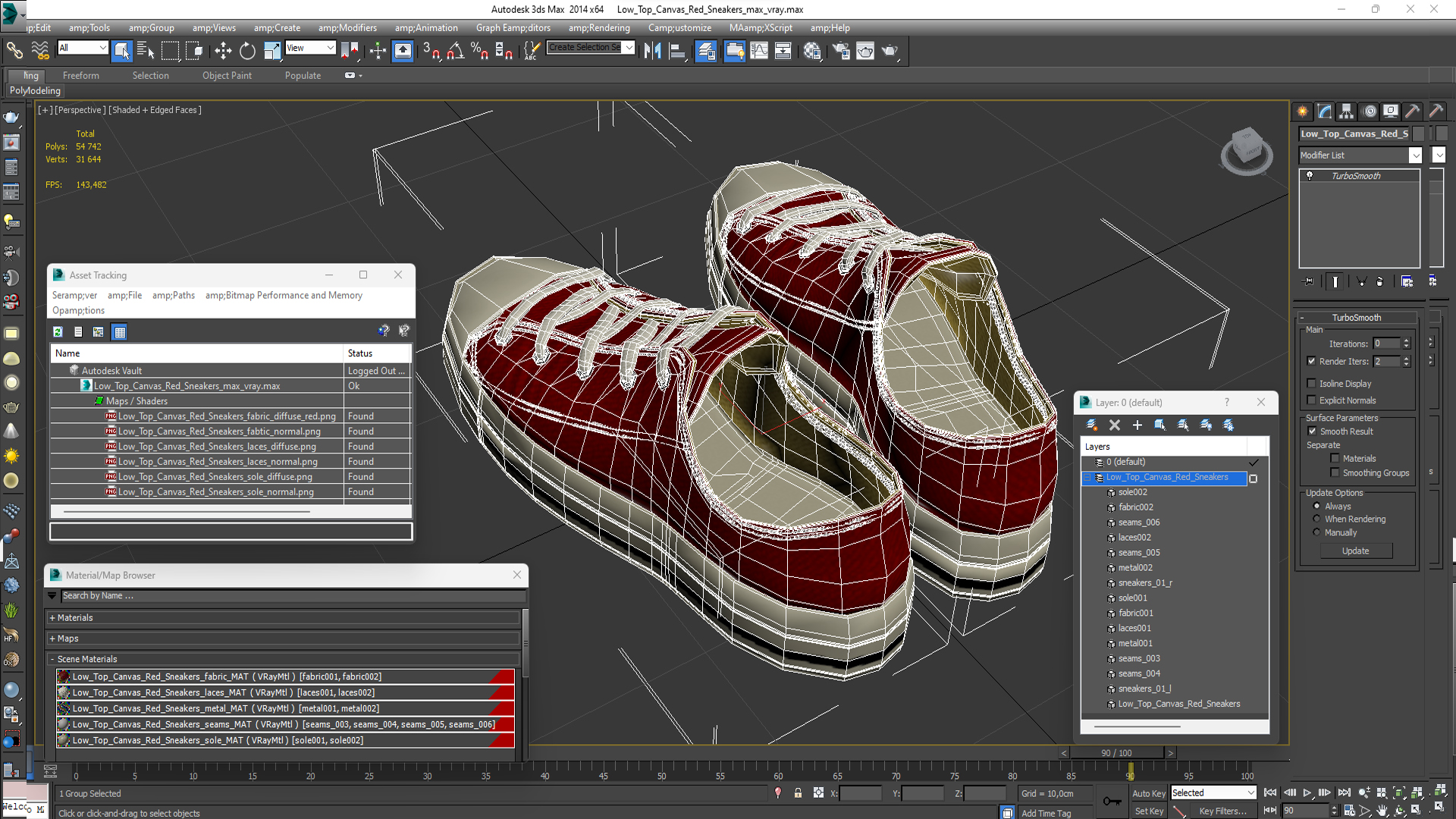Viewport: 1456px width, 819px height.
Task: Toggle the Smooth Result checkbox
Action: [1312, 431]
